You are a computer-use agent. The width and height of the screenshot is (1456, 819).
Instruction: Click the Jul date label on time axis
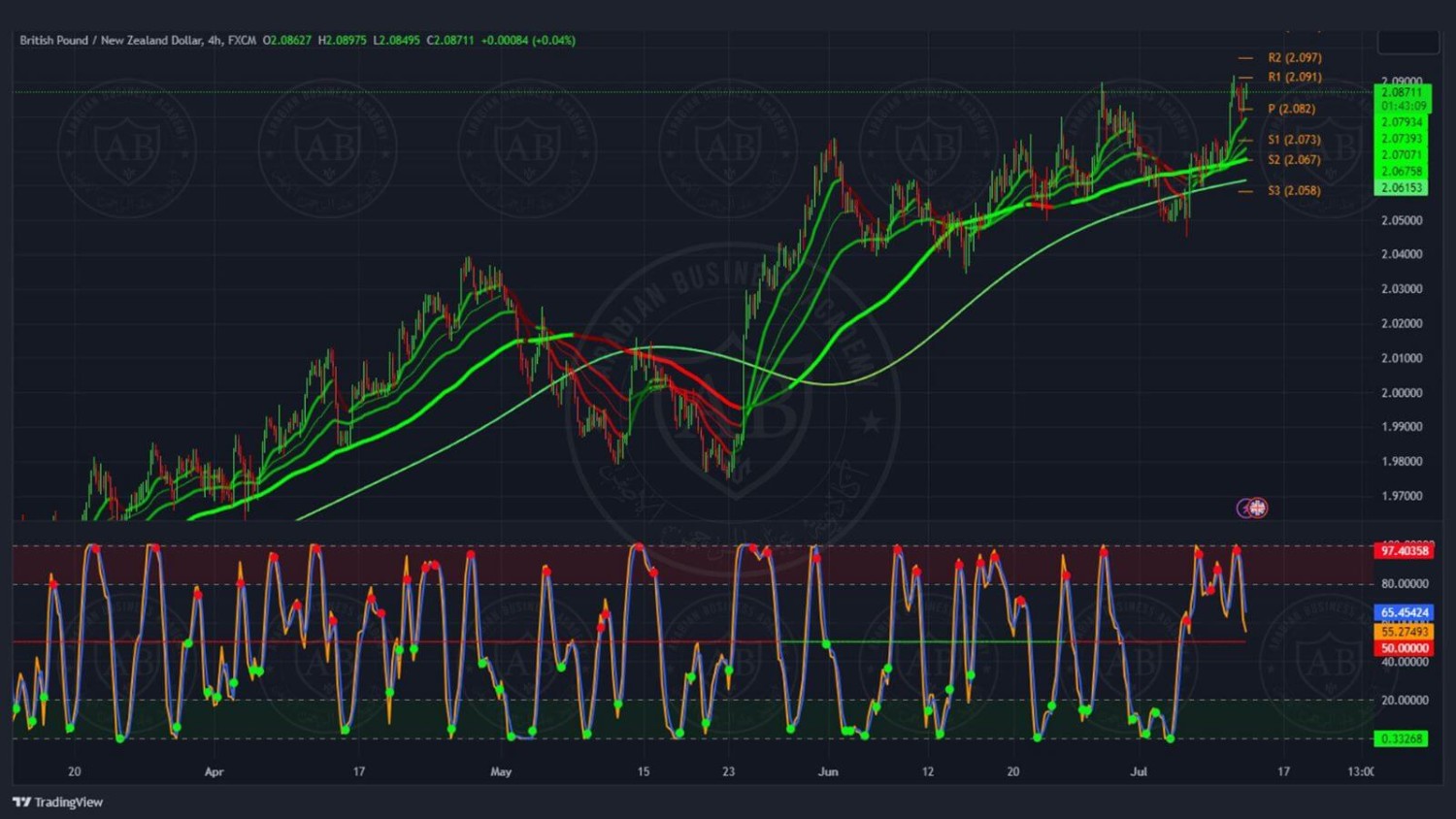click(x=1139, y=771)
